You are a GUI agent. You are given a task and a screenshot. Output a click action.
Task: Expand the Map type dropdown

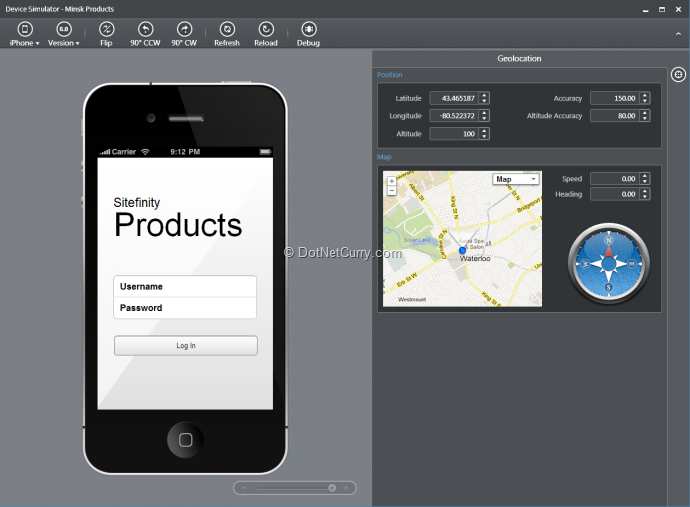click(x=516, y=179)
